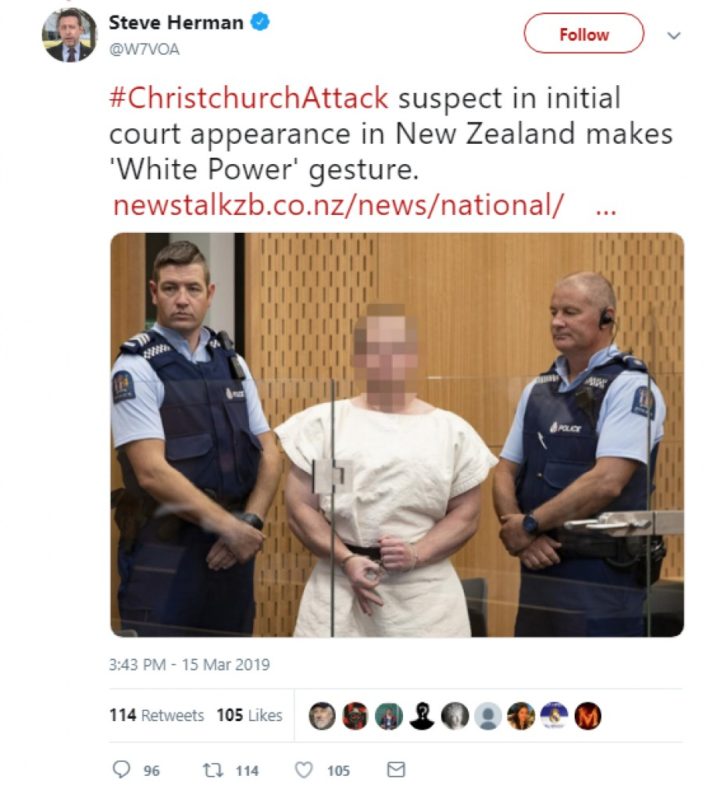Click the retweet arrows icon
717x800 pixels.
[213, 769]
